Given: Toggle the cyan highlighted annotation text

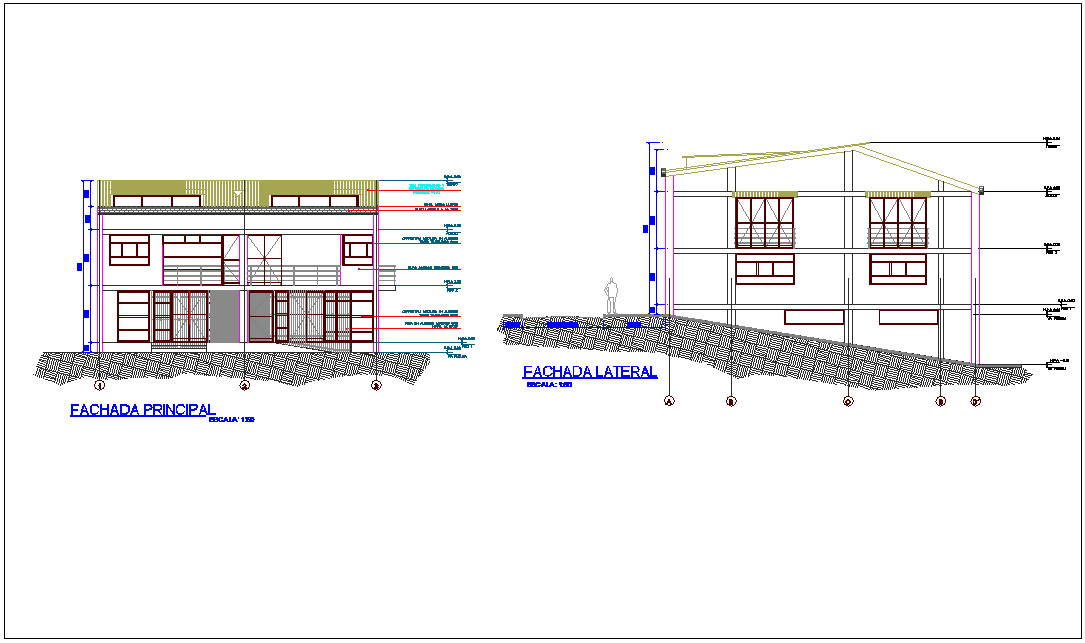Looking at the screenshot, I should pyautogui.click(x=425, y=185).
